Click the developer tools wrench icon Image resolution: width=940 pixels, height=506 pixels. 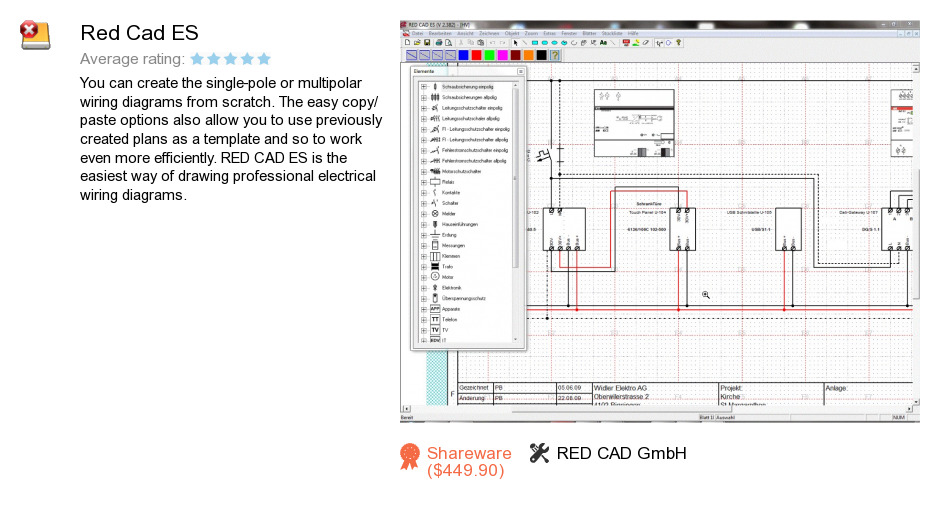(539, 453)
